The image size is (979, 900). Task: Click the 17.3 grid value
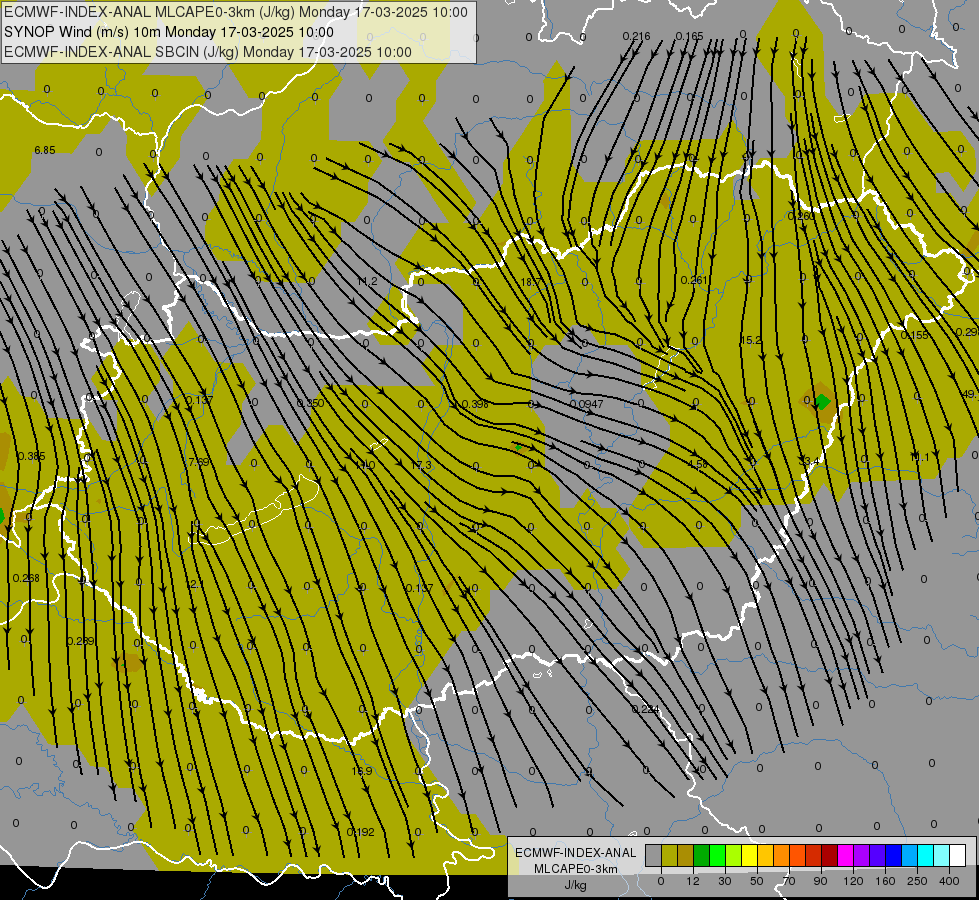pos(421,465)
